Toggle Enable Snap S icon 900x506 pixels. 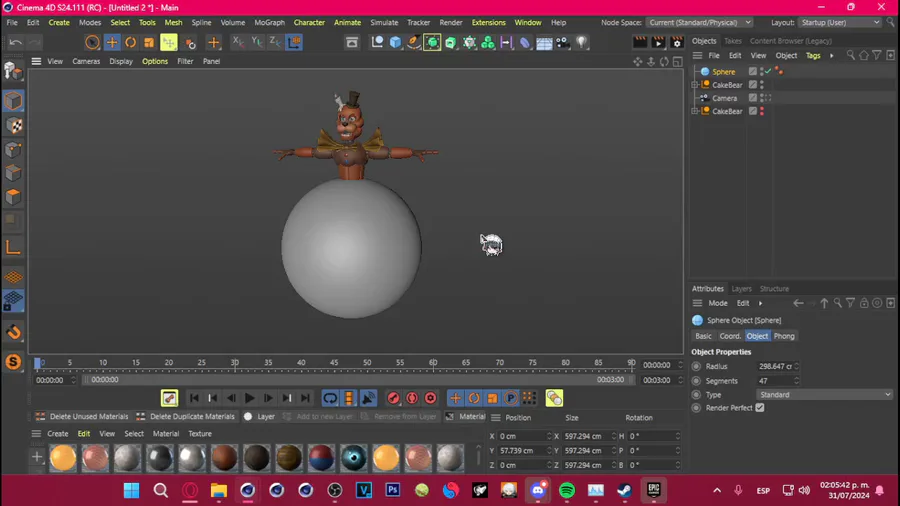click(x=13, y=362)
